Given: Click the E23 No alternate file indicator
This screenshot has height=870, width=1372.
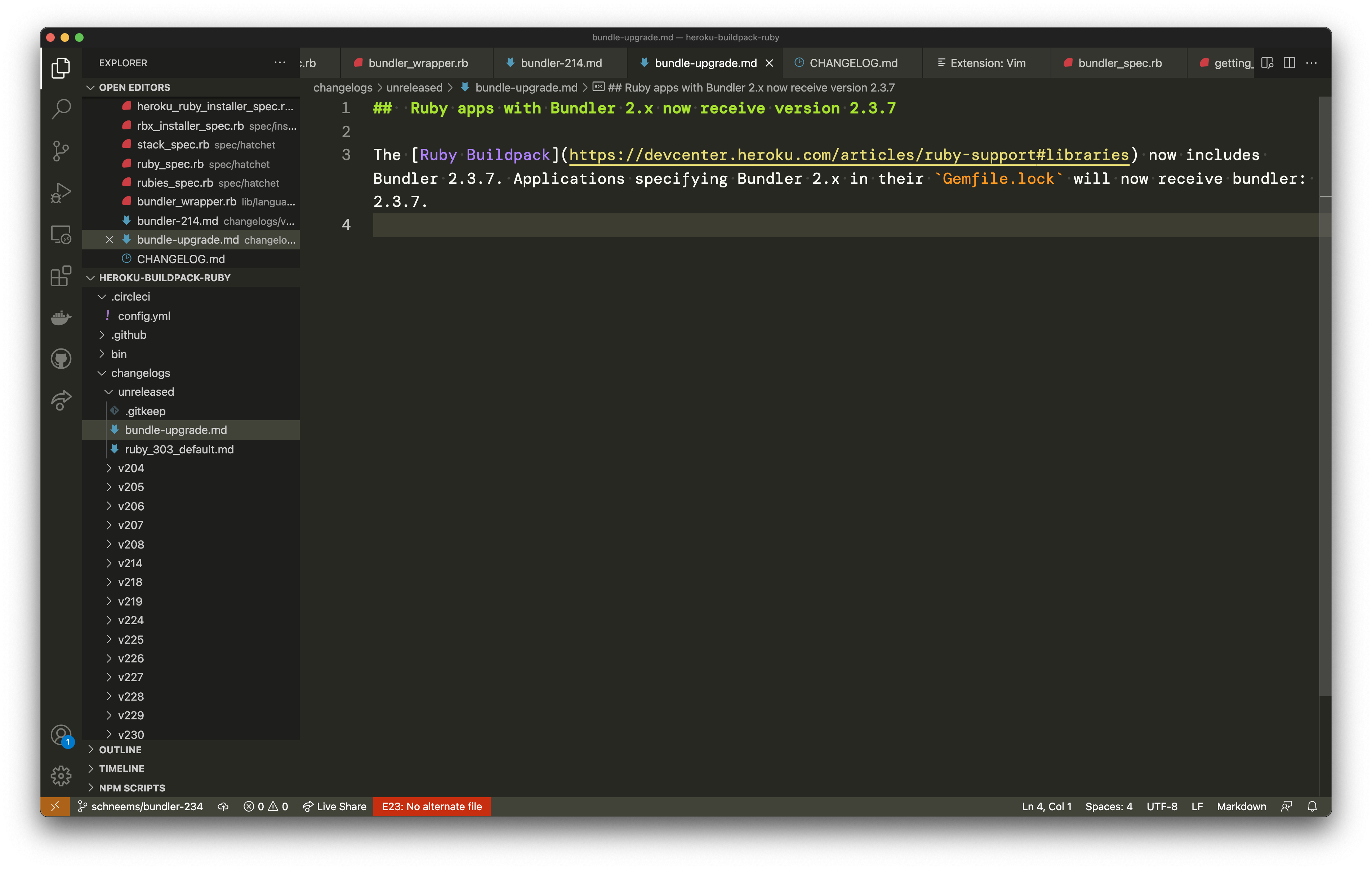Looking at the screenshot, I should tap(431, 806).
